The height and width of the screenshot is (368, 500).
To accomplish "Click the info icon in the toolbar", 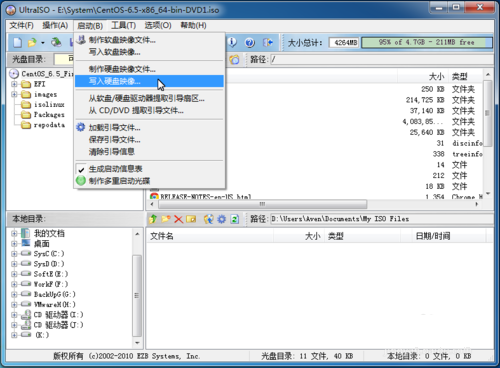I will point(232,42).
